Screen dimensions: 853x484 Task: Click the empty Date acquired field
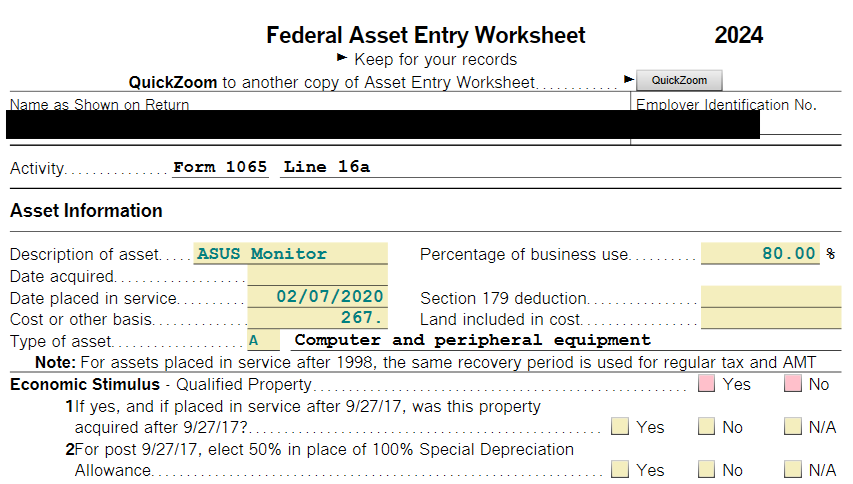317,276
